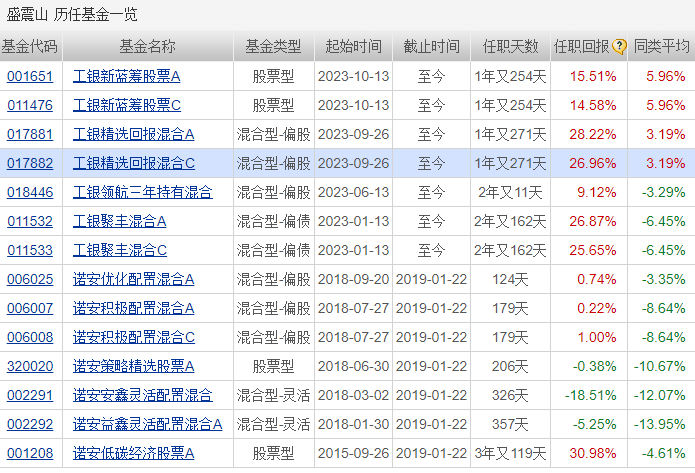Click the 基金类型 column header

[x=273, y=46]
